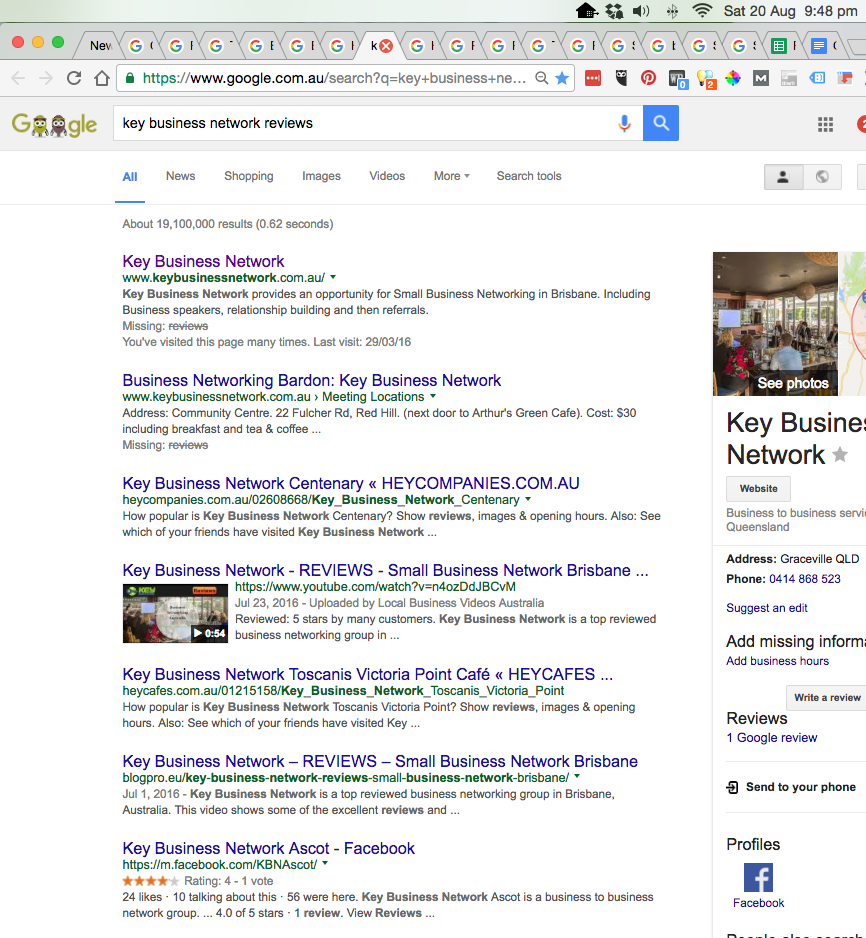866x938 pixels.
Task: Click the lightbulb extension with badge 2
Action: pyautogui.click(x=706, y=79)
